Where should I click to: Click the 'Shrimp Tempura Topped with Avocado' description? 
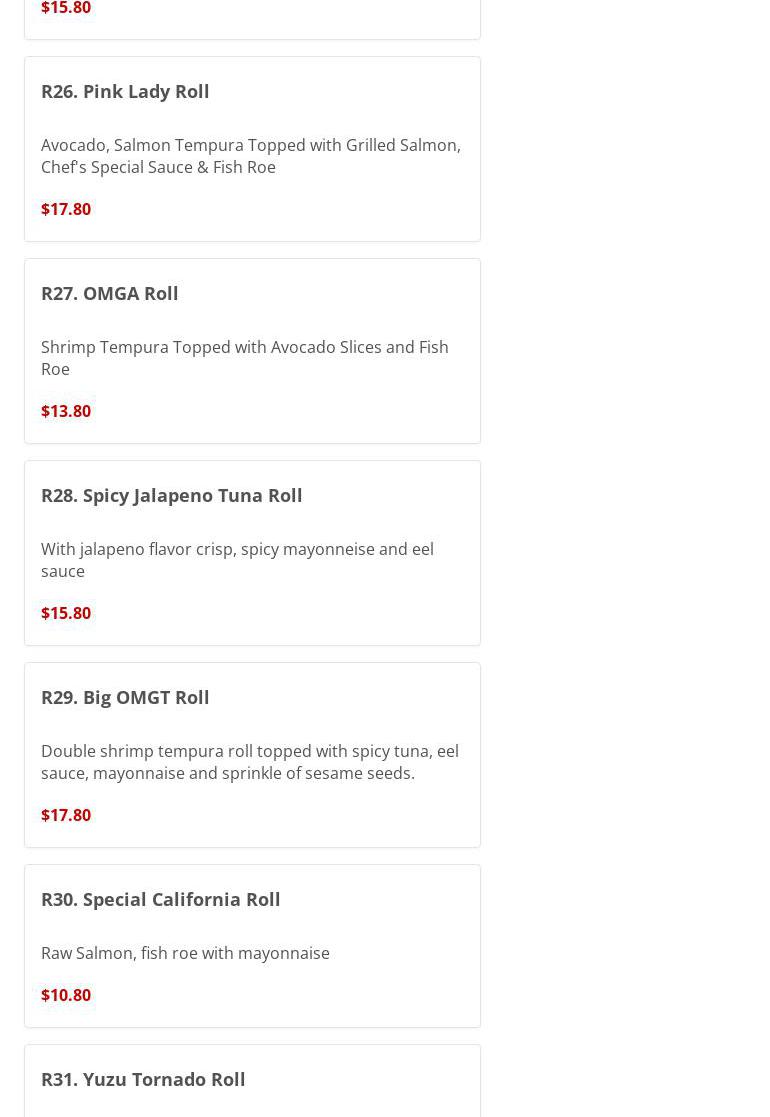[x=244, y=358]
